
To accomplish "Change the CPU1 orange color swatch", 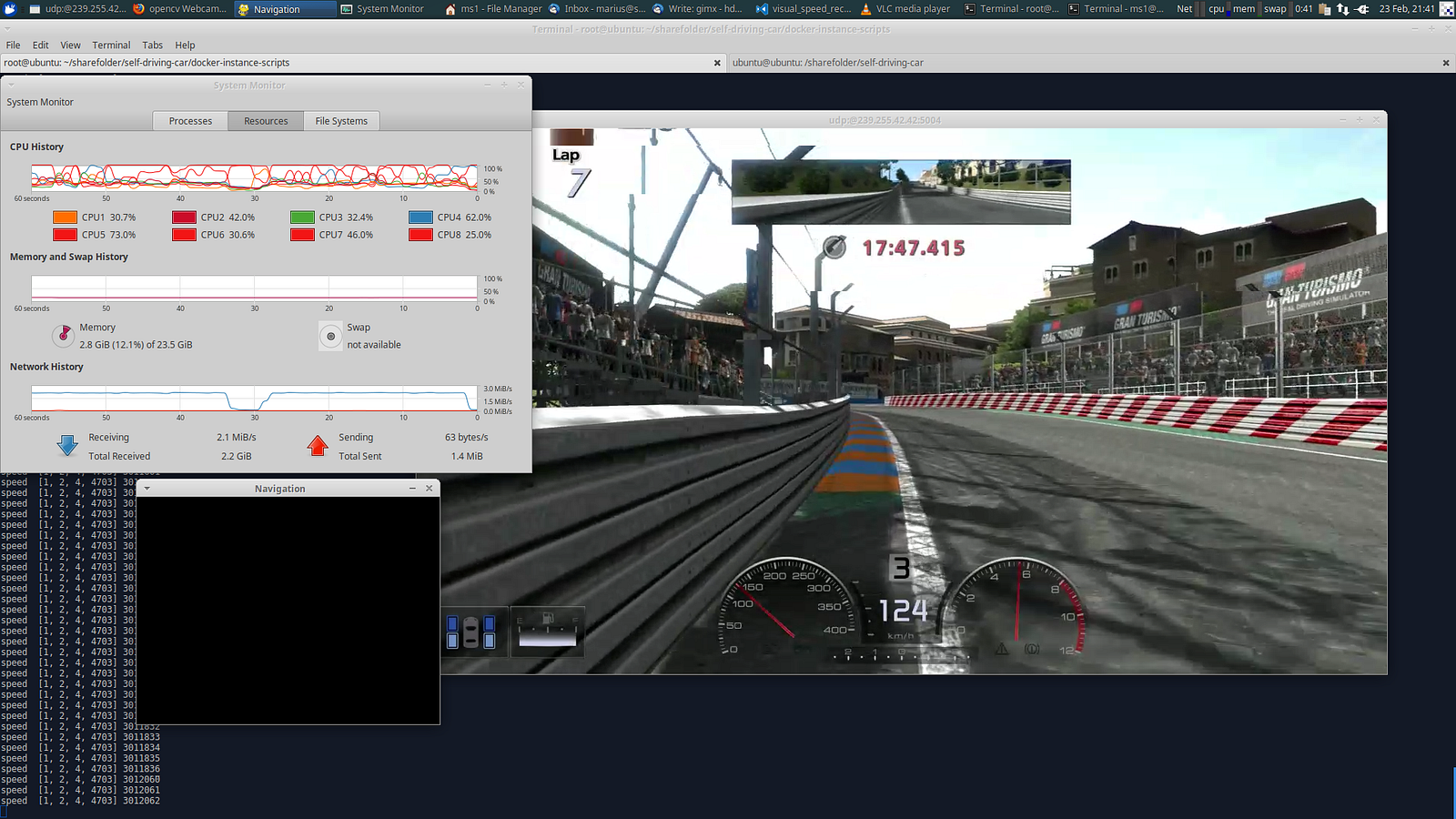I will 65,217.
